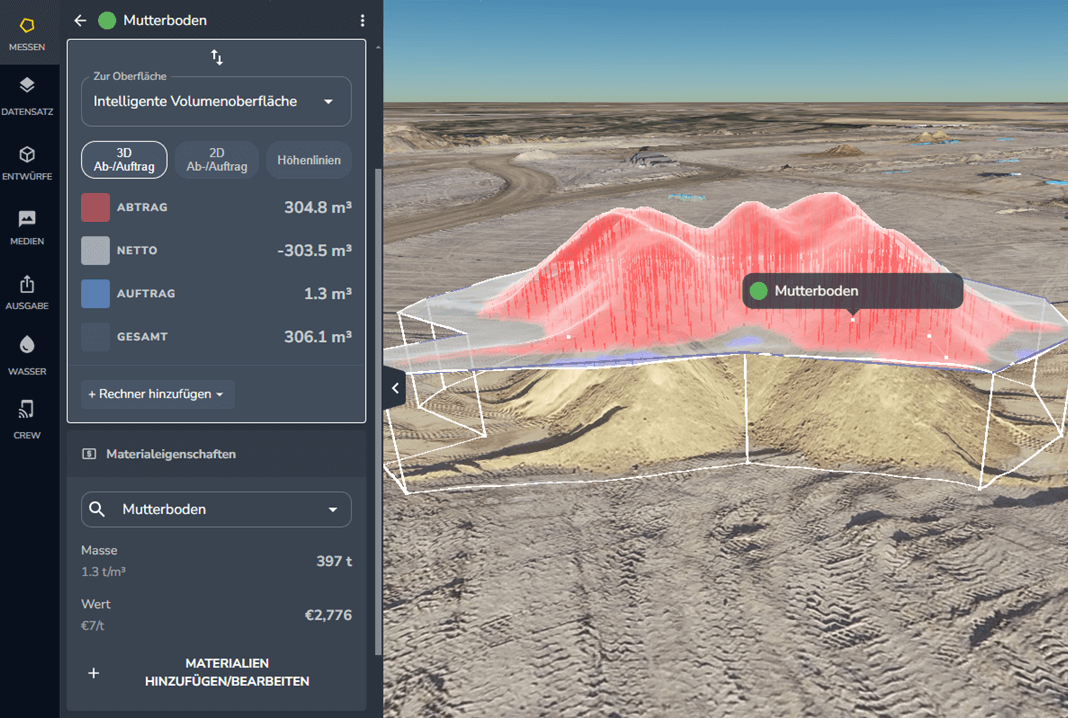This screenshot has width=1068, height=718.
Task: Switch to 3D Ab-/Auftrag view
Action: pos(124,160)
